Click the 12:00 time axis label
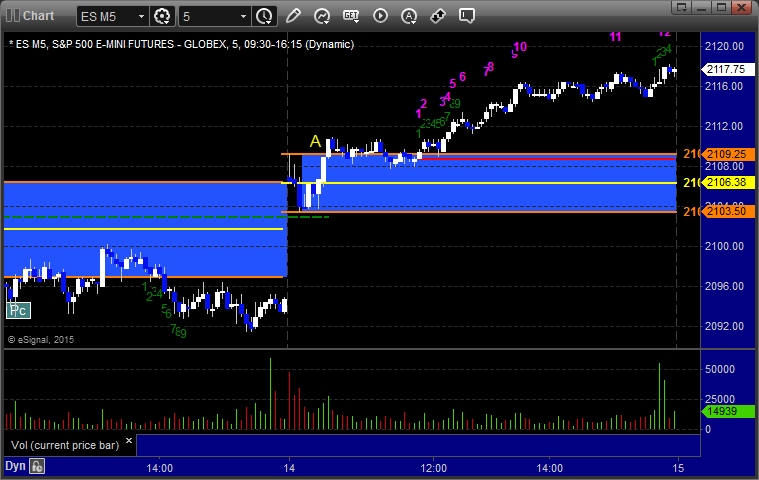This screenshot has width=759, height=480. (x=433, y=468)
